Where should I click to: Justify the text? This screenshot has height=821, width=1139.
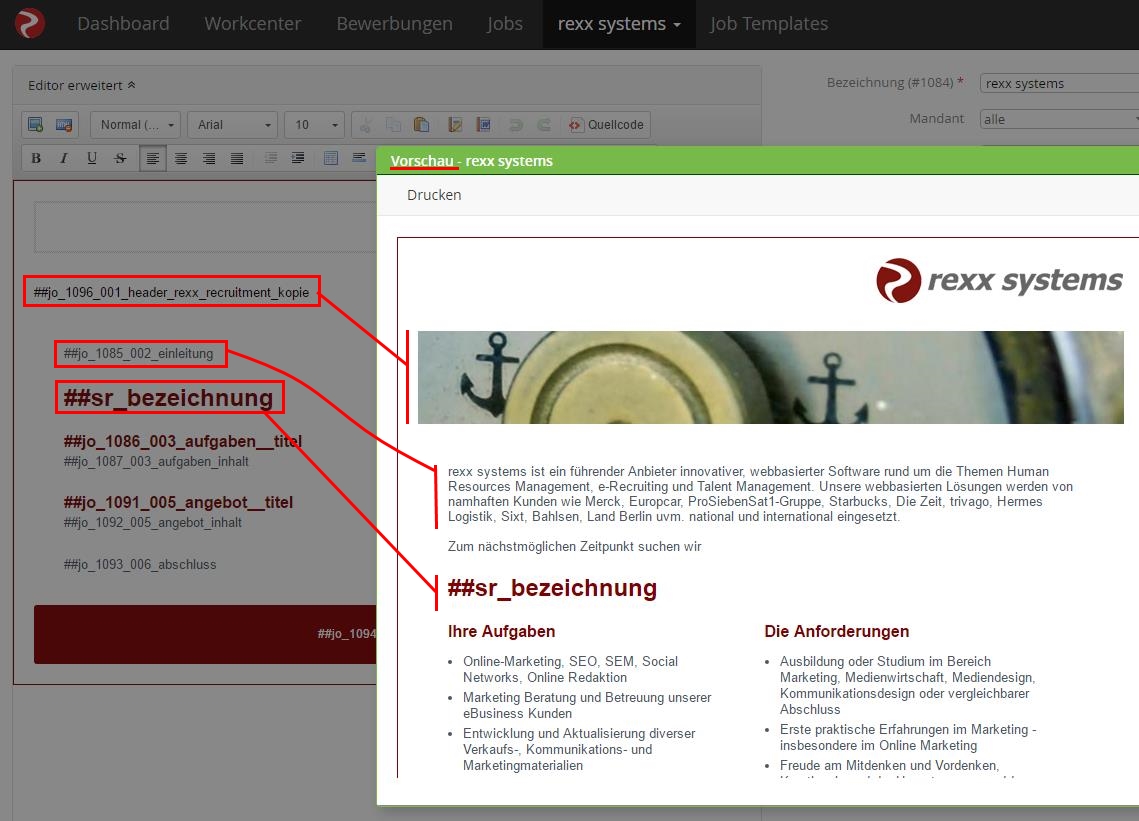[237, 158]
